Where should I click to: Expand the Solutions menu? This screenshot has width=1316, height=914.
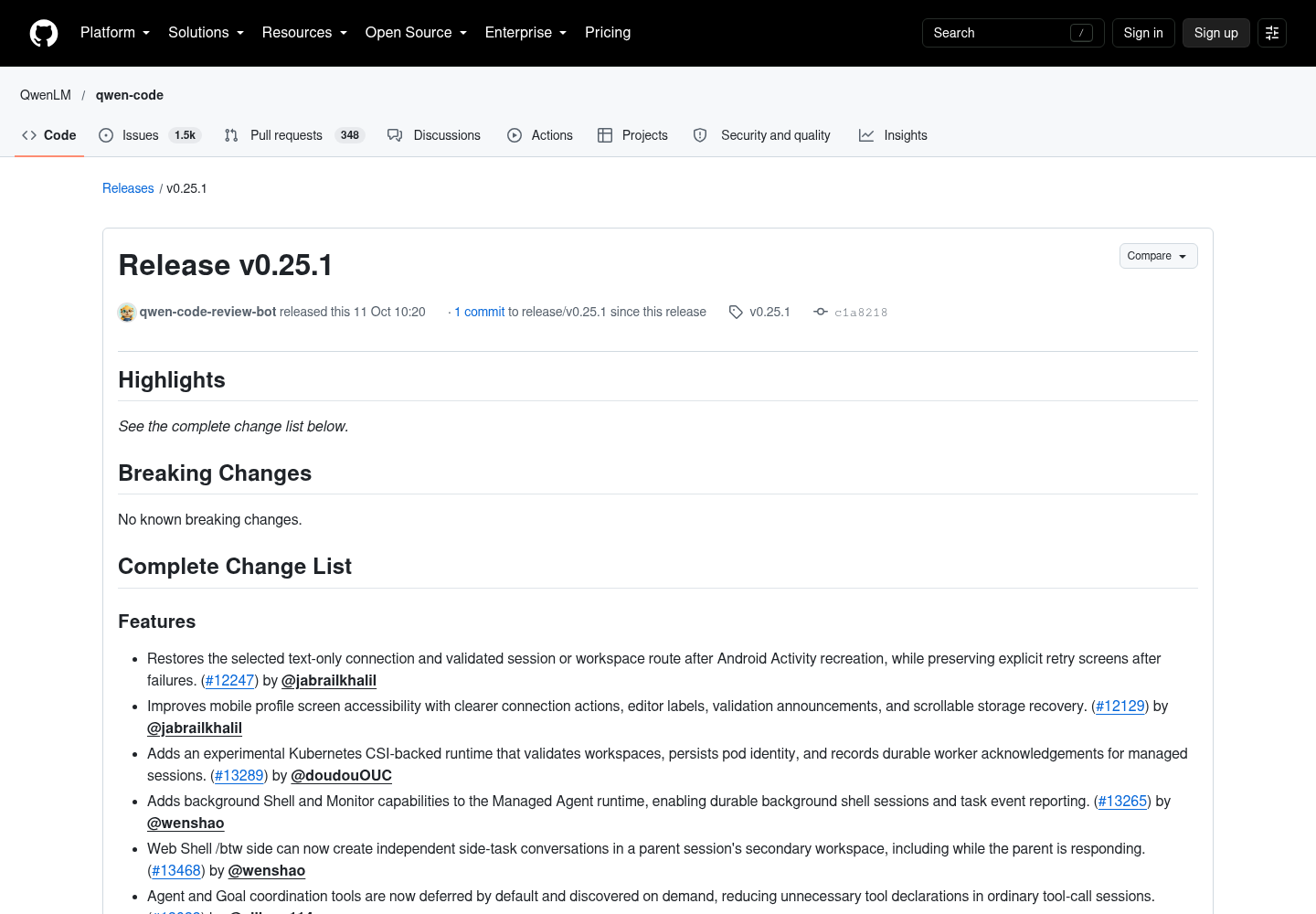tap(206, 33)
